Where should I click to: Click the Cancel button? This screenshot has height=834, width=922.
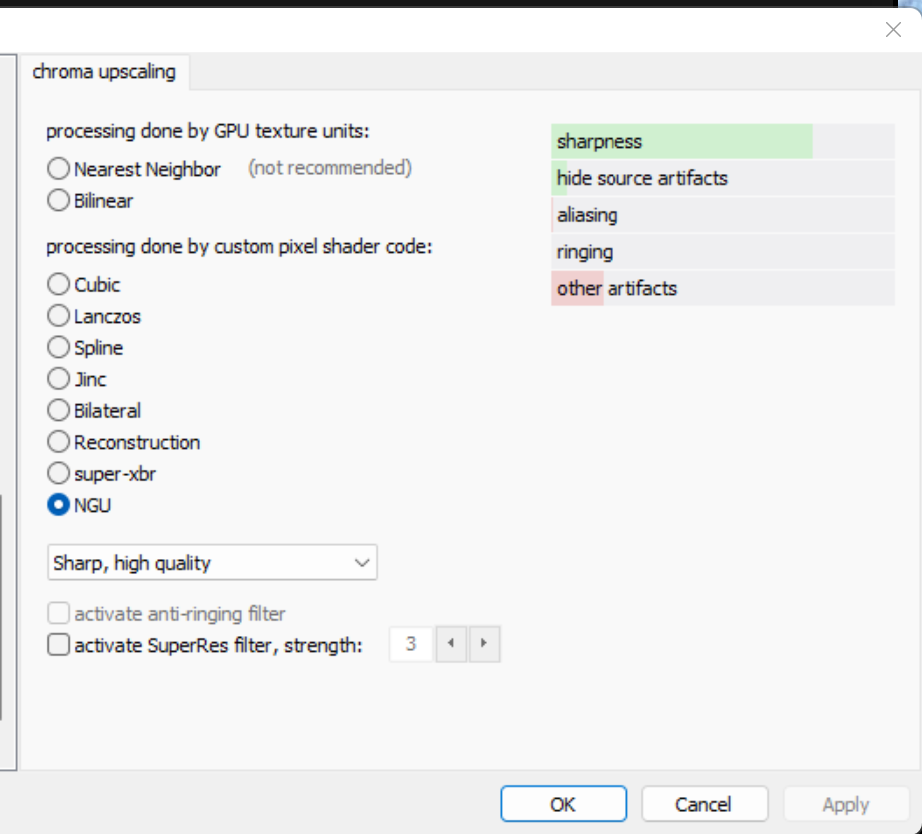pos(704,803)
